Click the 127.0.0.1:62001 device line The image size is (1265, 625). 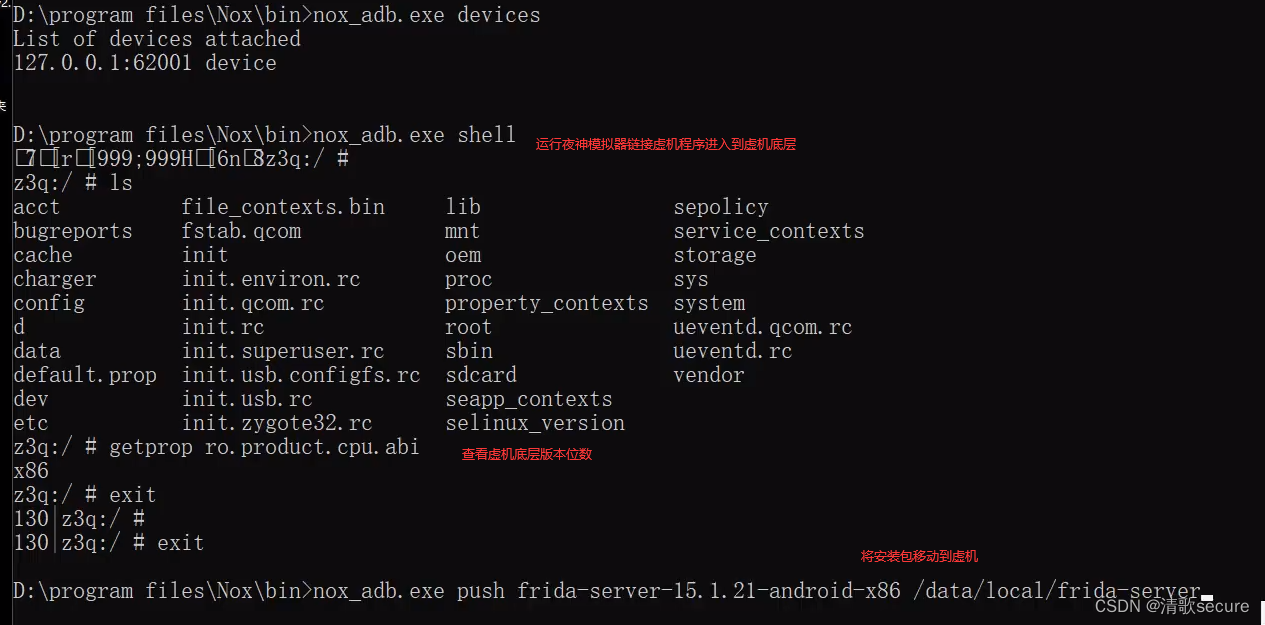144,63
